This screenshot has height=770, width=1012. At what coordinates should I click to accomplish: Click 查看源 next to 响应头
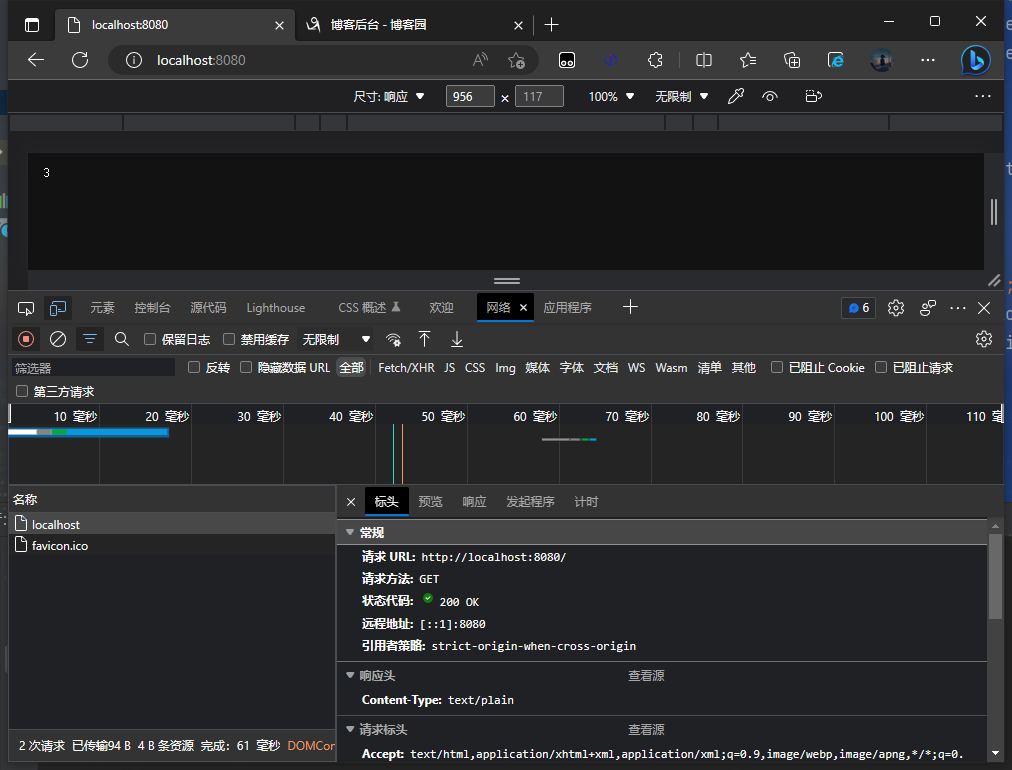pyautogui.click(x=646, y=676)
